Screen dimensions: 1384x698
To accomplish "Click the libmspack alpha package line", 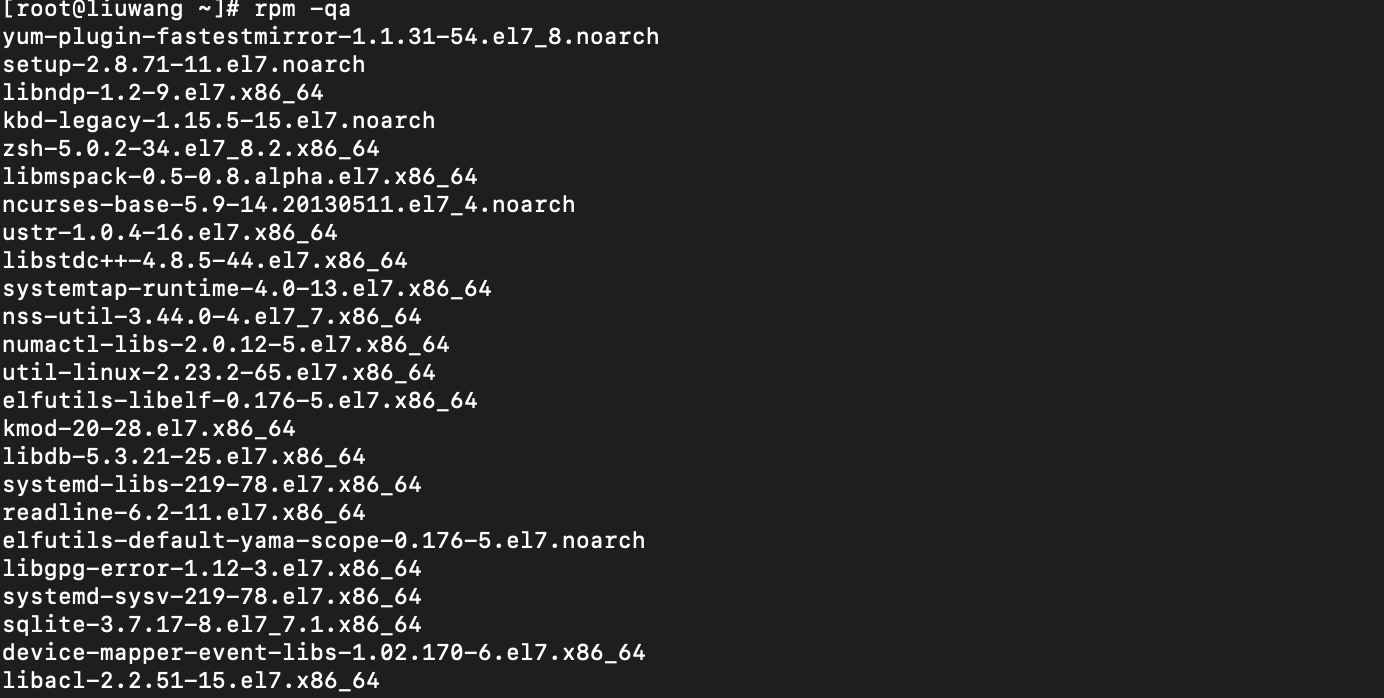I will coord(239,177).
